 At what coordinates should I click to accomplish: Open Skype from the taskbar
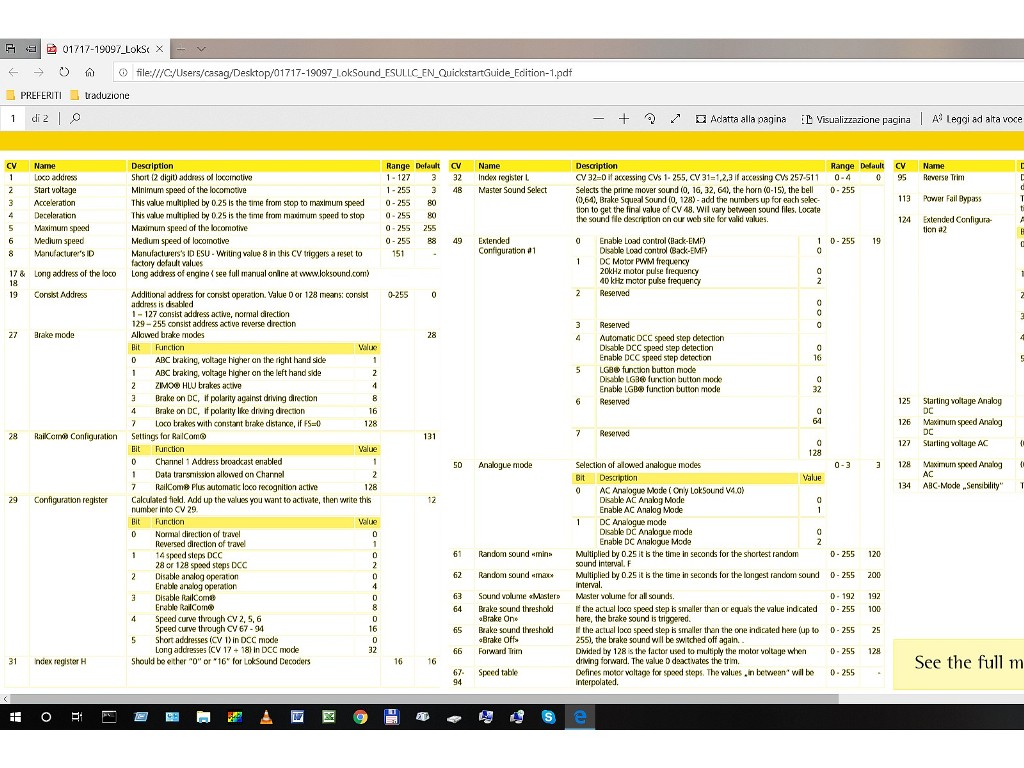pos(548,717)
